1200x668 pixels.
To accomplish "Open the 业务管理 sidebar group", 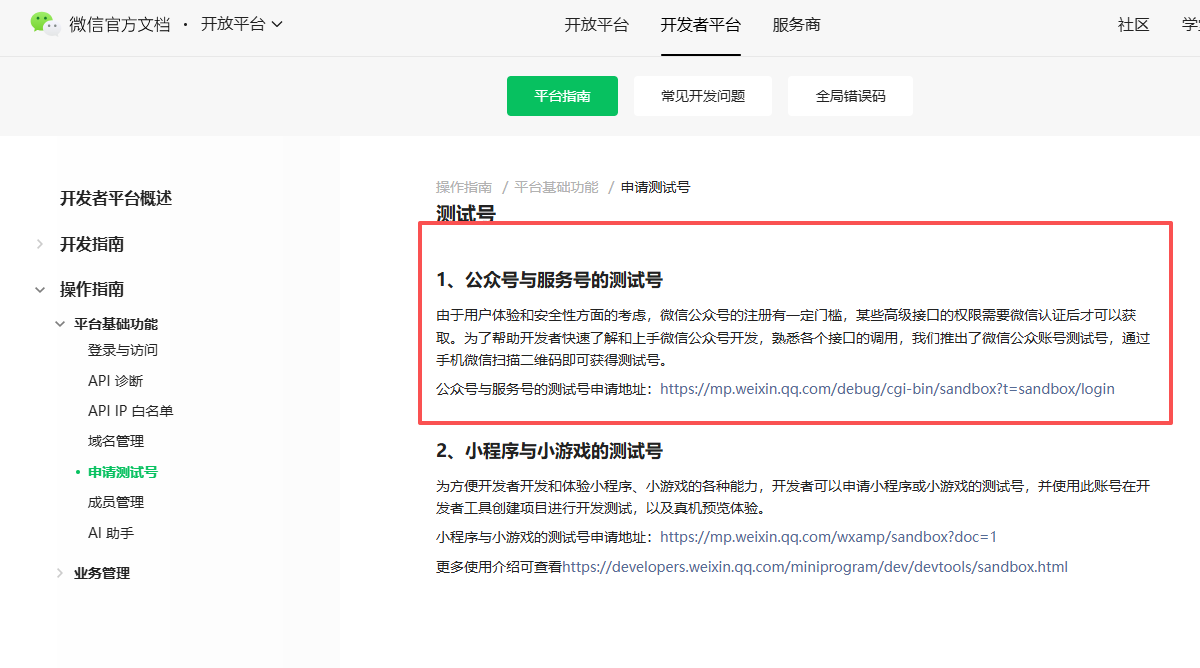I will point(102,573).
